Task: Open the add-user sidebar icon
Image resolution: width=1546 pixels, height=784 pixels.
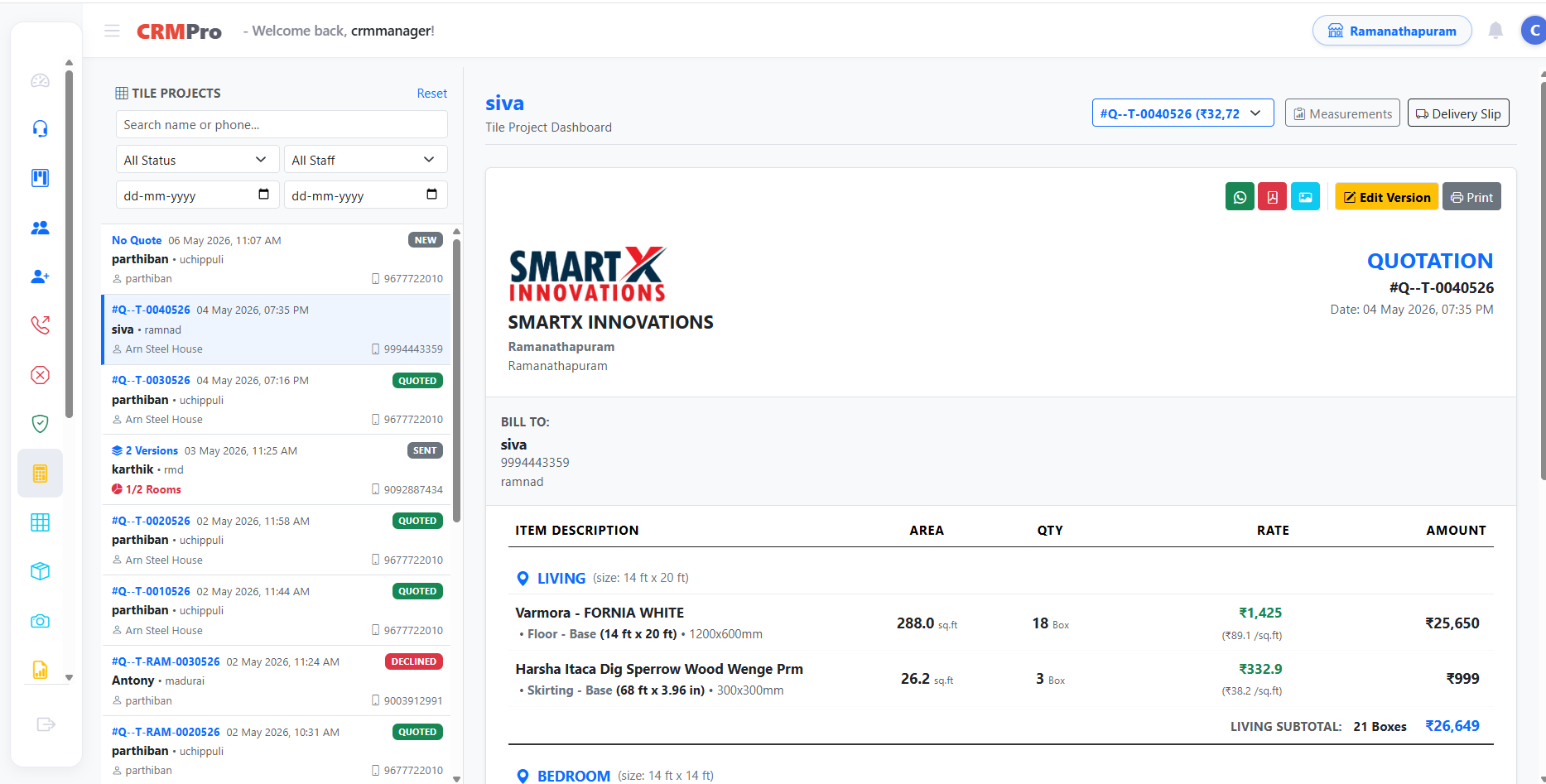Action: click(x=40, y=277)
